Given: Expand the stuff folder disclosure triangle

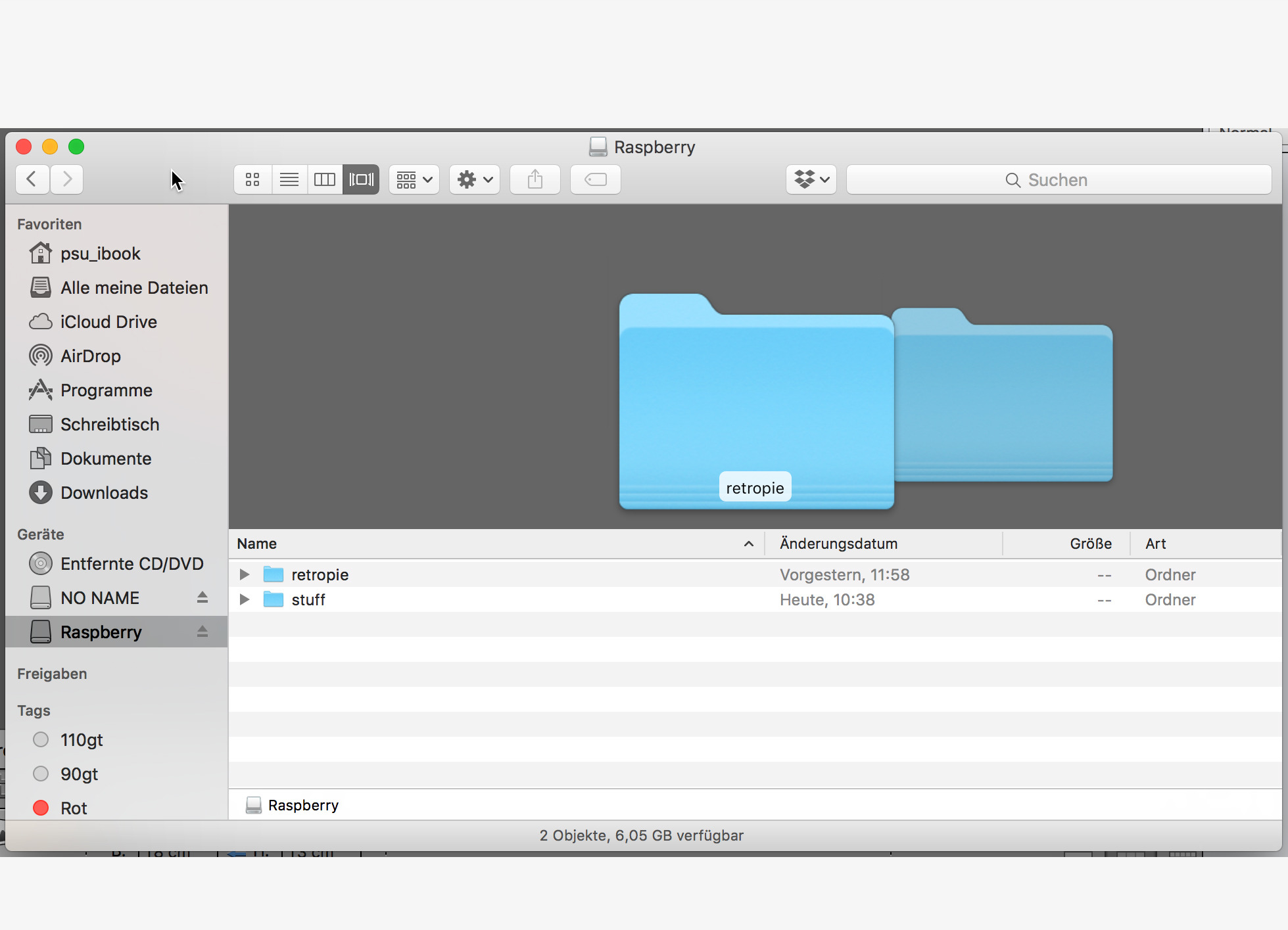Looking at the screenshot, I should [244, 599].
